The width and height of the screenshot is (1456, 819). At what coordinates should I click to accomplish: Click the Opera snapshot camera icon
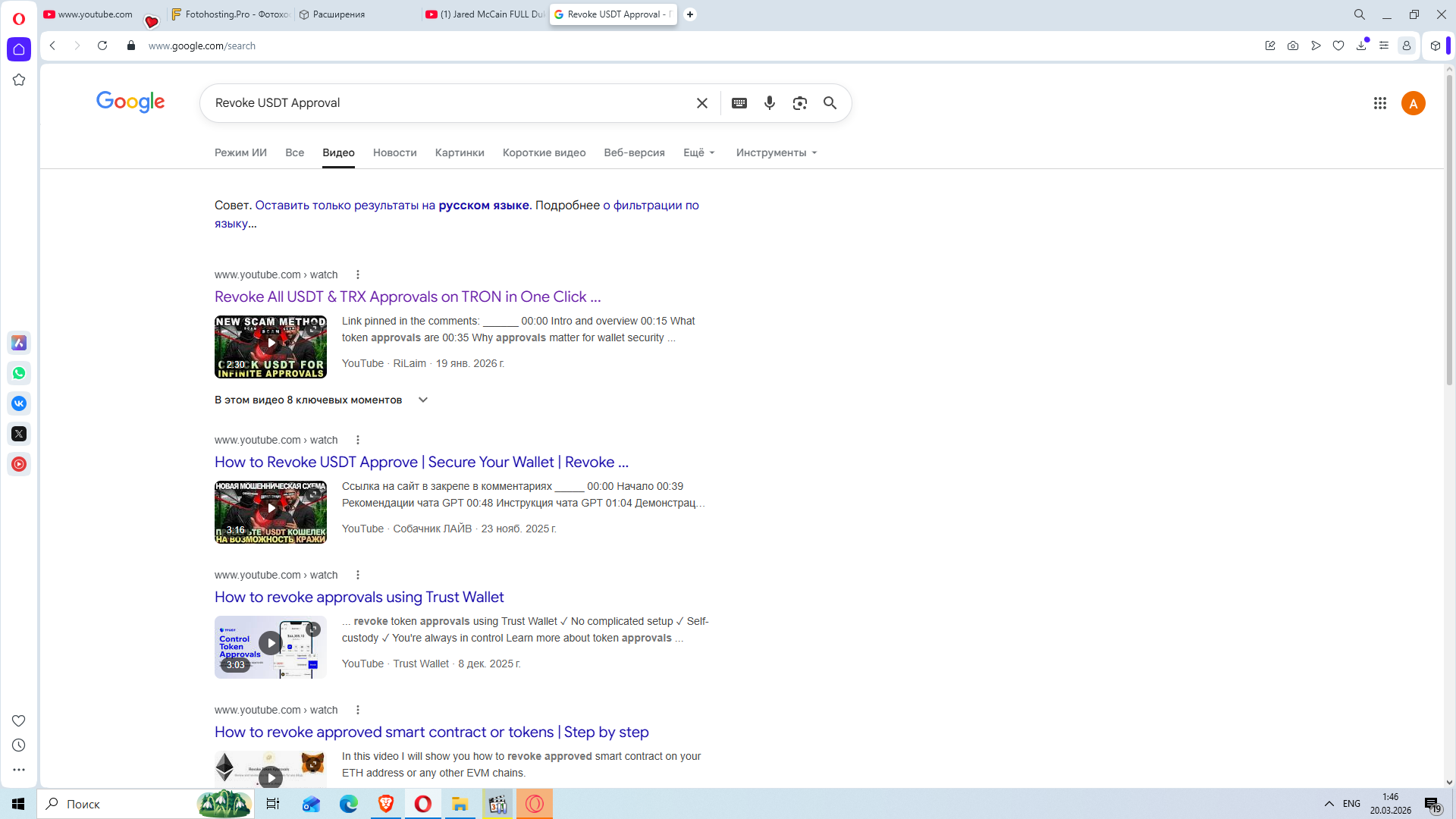[x=1292, y=45]
